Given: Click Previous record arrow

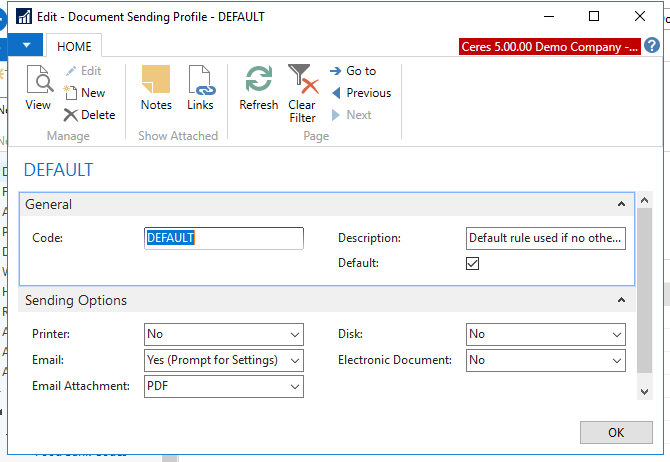Looking at the screenshot, I should [x=360, y=93].
